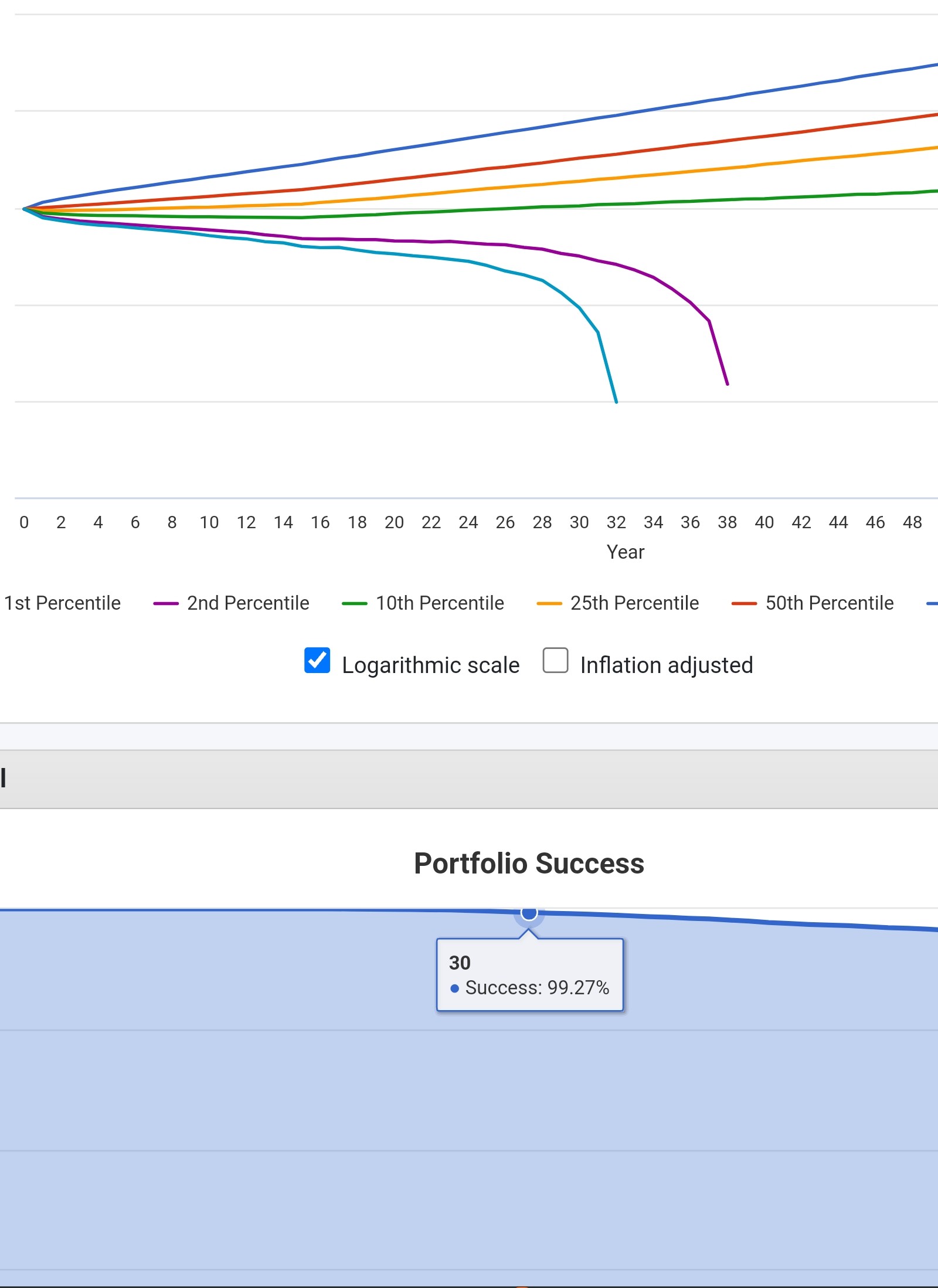The width and height of the screenshot is (938, 1288).
Task: Hide the 10th Percentile series via legend text
Action: [x=440, y=603]
